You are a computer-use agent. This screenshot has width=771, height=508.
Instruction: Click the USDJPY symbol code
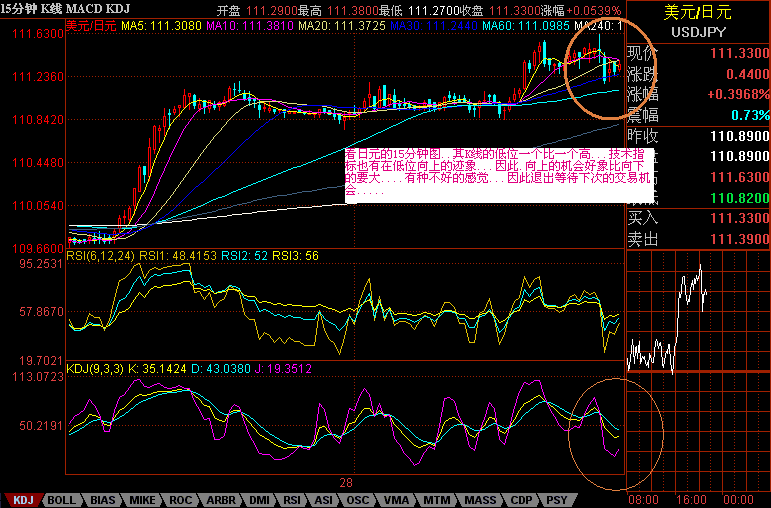coord(698,32)
